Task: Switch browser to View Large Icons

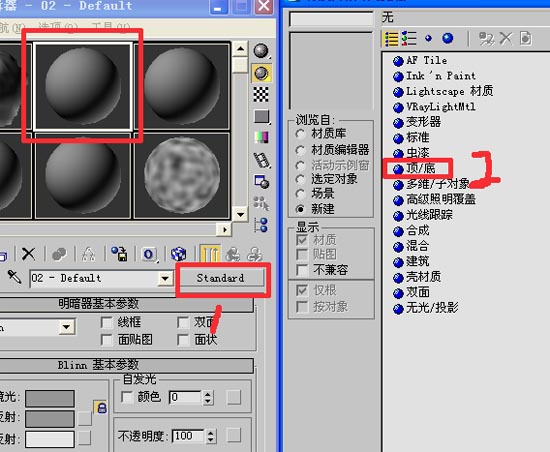Action: click(x=448, y=38)
